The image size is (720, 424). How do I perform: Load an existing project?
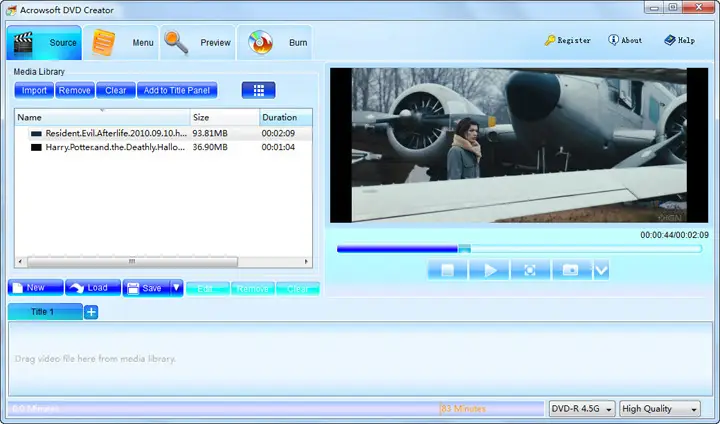tap(93, 288)
